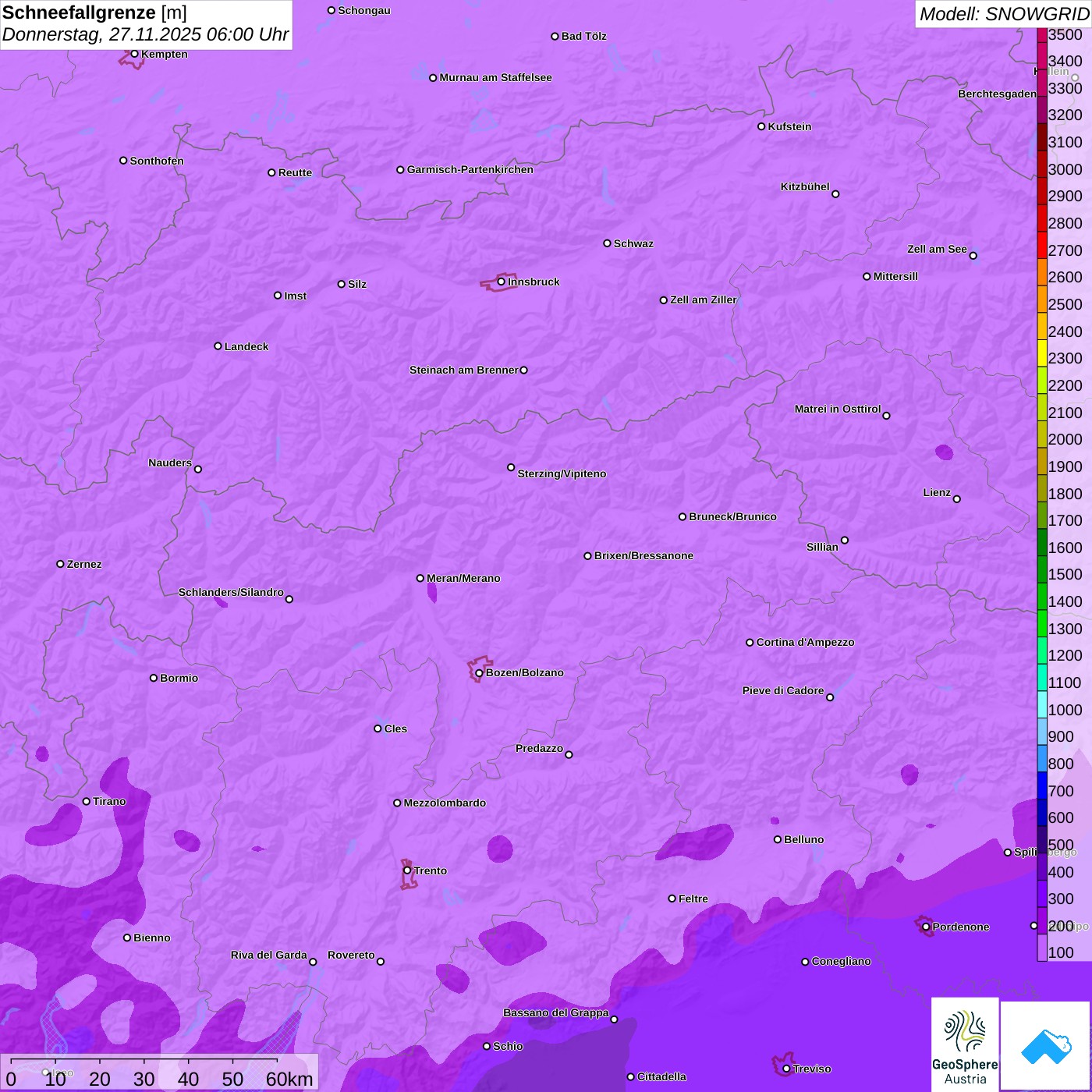
Task: Click the Zell am See location dot
Action: (973, 255)
